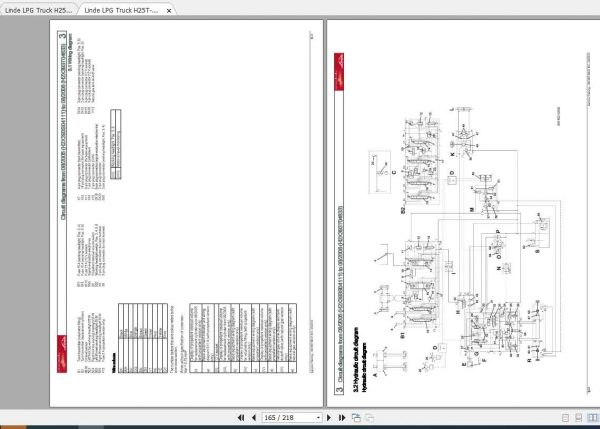600x429 pixels.
Task: Click the hydraulic circuit diagram page
Action: [x=463, y=213]
